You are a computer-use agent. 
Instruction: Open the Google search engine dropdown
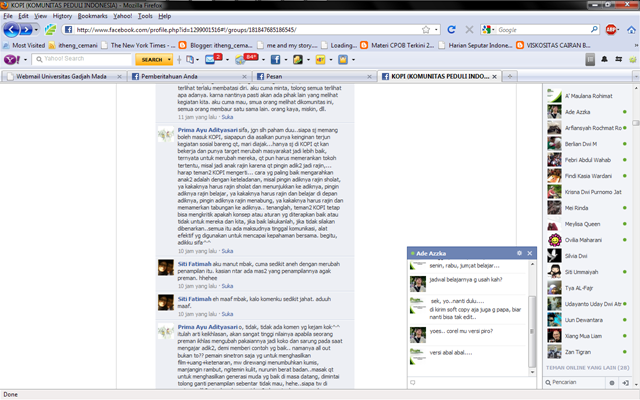point(488,30)
